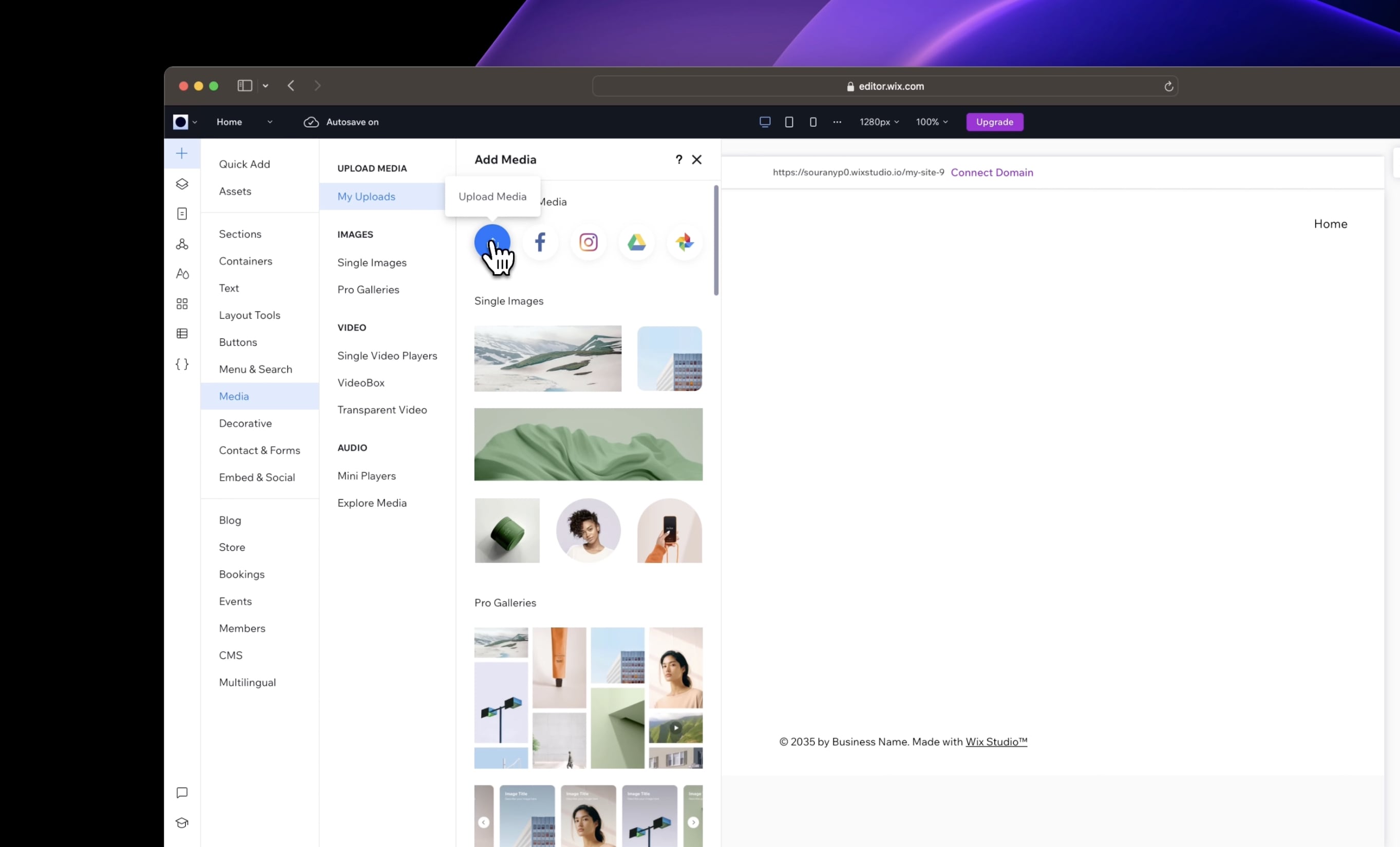Select Containers category
1400x847 pixels.
click(x=245, y=261)
